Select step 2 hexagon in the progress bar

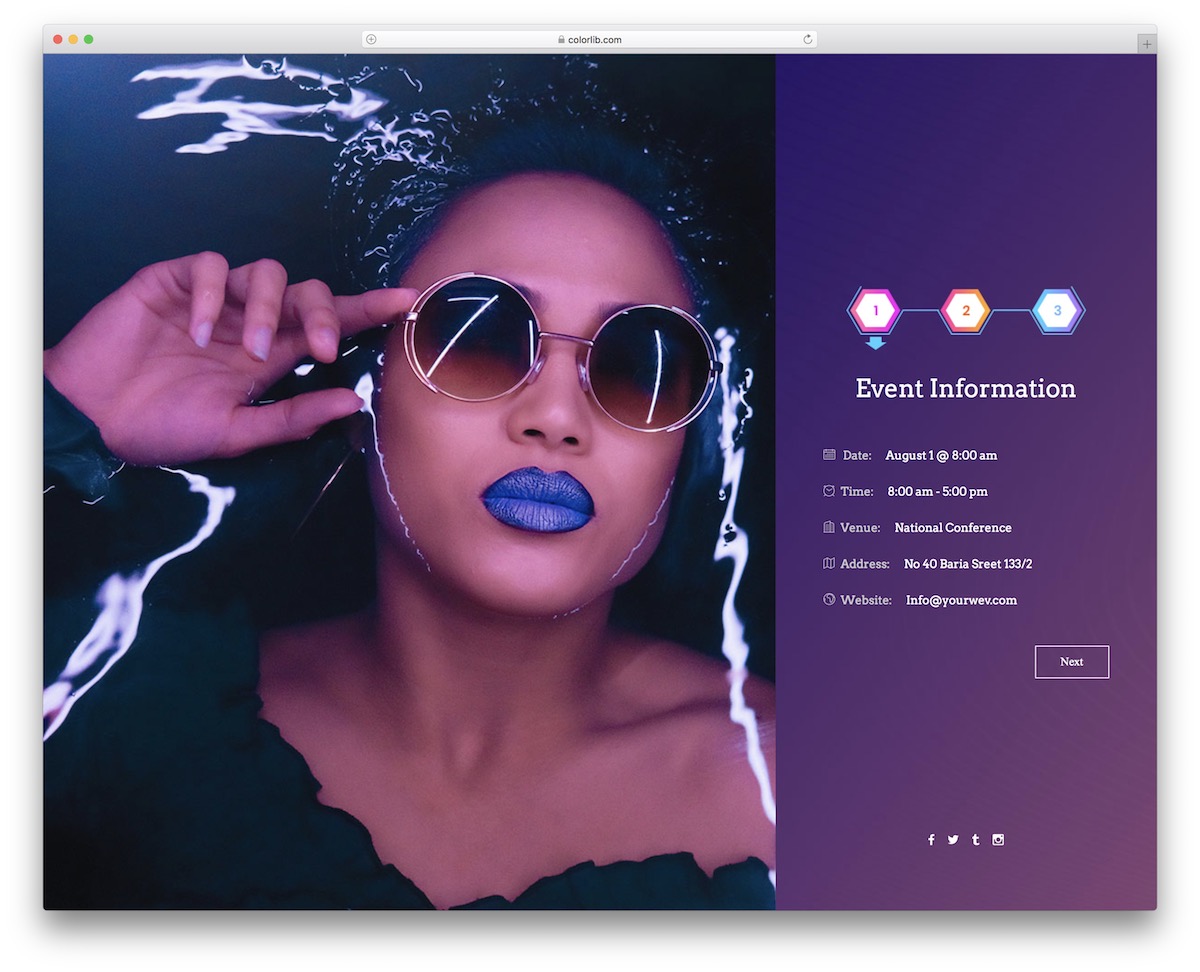tap(965, 311)
